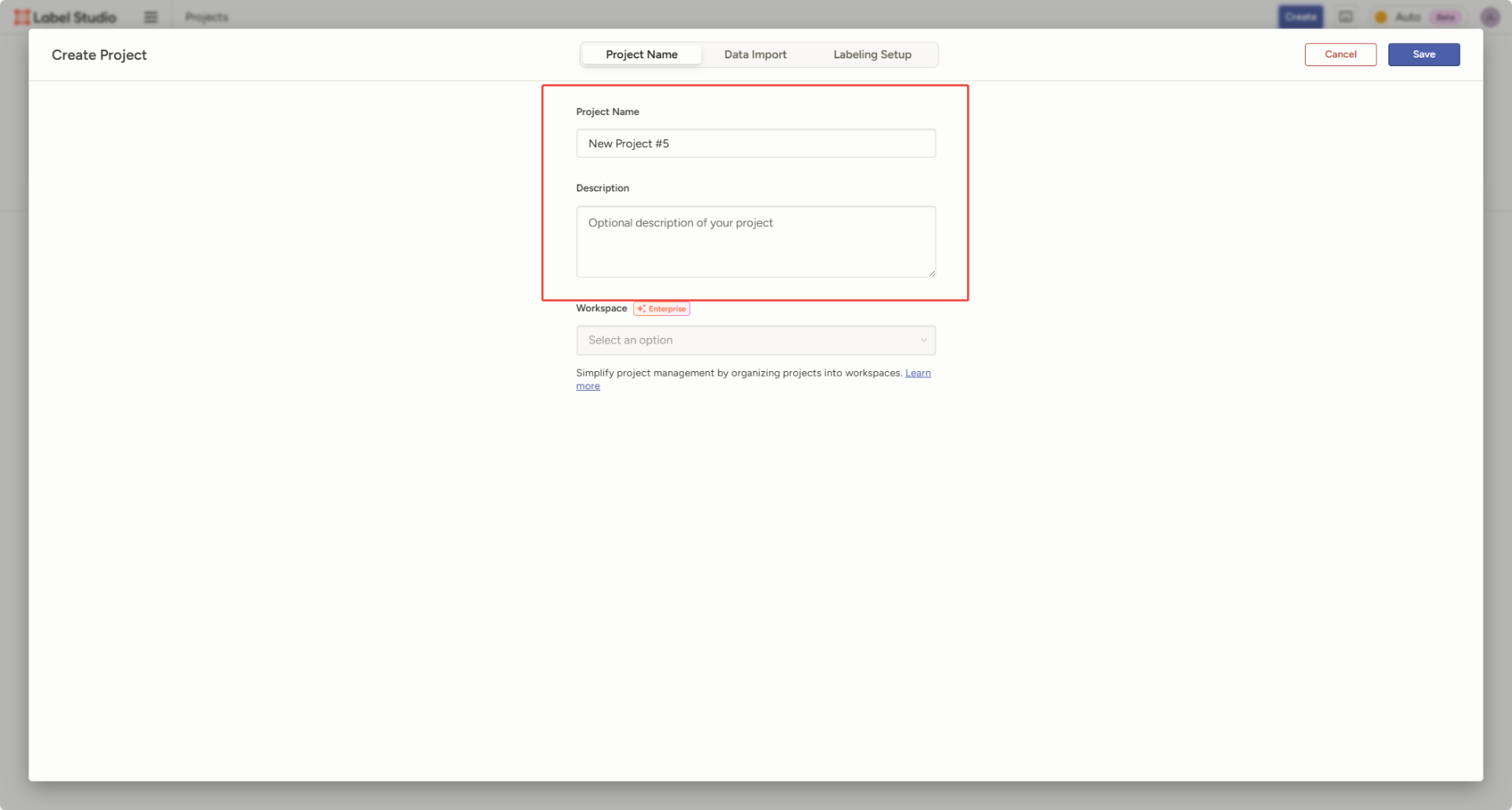The height and width of the screenshot is (810, 1512).
Task: Expand the Workspace select dropdown
Action: pos(755,340)
